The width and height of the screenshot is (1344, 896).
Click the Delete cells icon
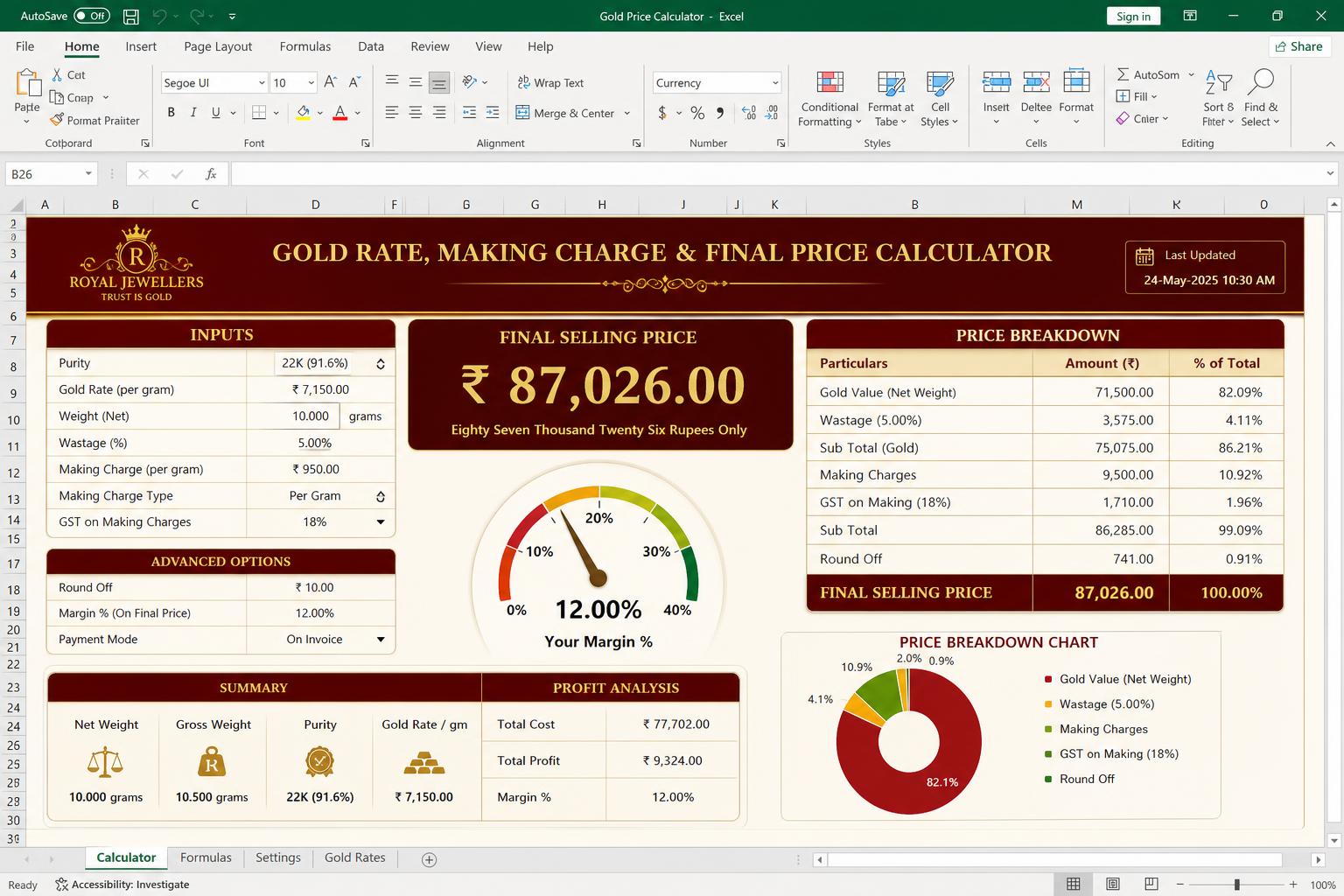[1036, 82]
